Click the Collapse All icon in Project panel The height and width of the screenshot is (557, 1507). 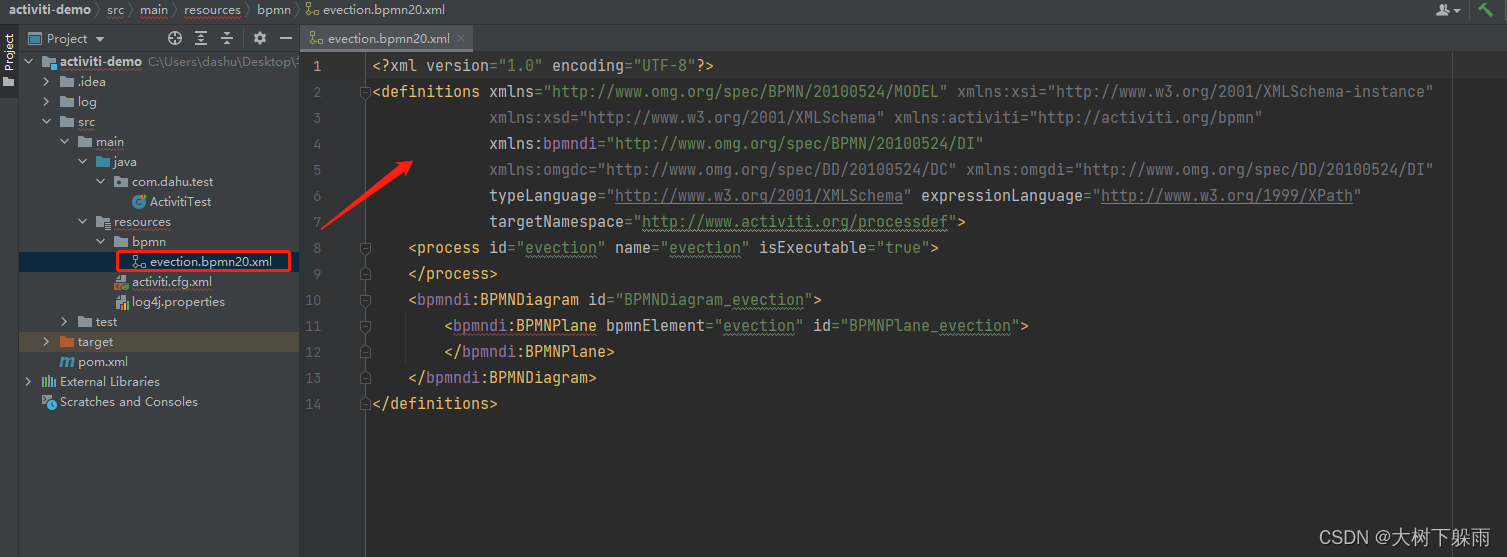[227, 38]
